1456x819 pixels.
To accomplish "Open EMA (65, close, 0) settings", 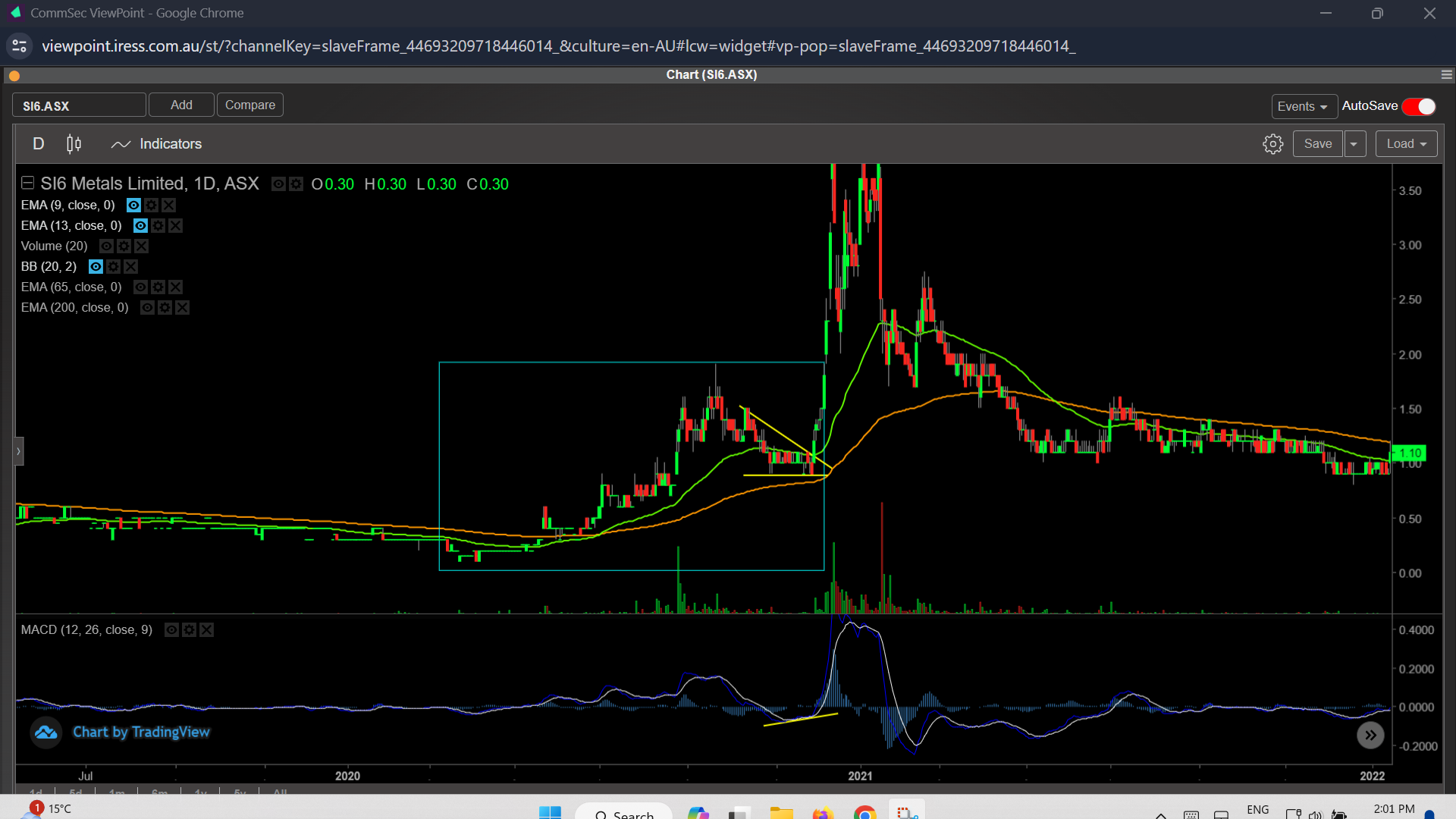I will (158, 287).
